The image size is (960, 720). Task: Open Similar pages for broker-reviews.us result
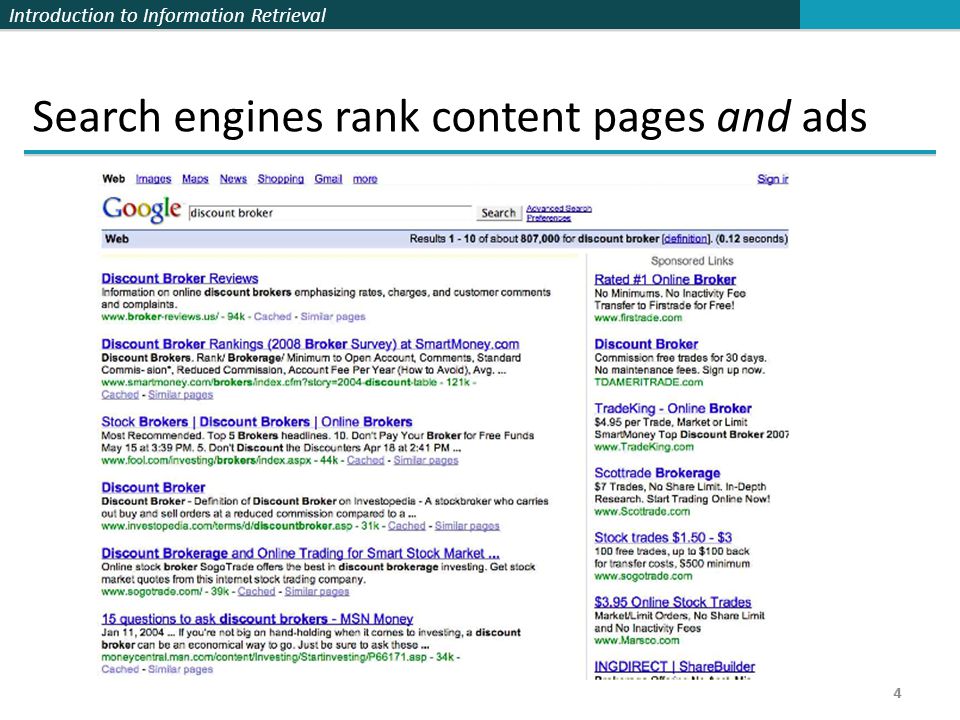tap(332, 317)
